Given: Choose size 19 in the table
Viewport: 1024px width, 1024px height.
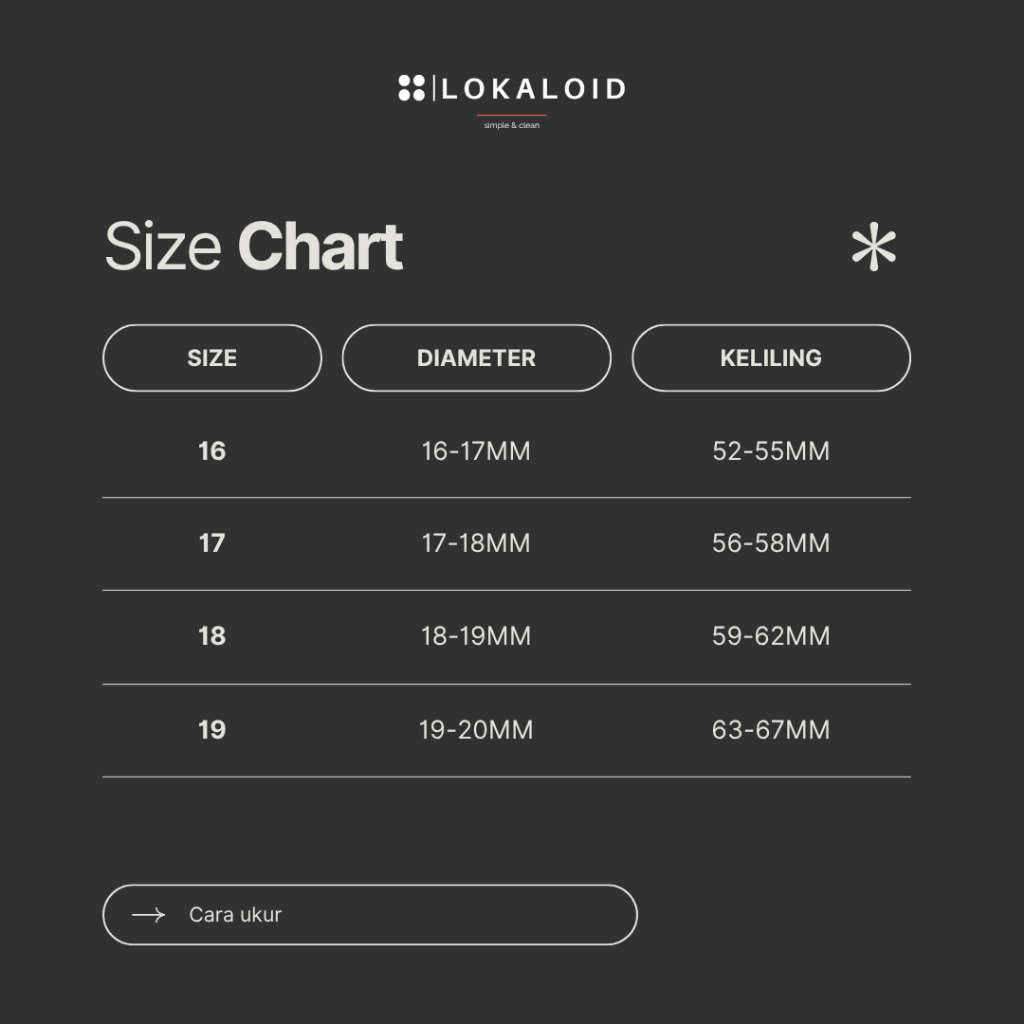Looking at the screenshot, I should (212, 730).
